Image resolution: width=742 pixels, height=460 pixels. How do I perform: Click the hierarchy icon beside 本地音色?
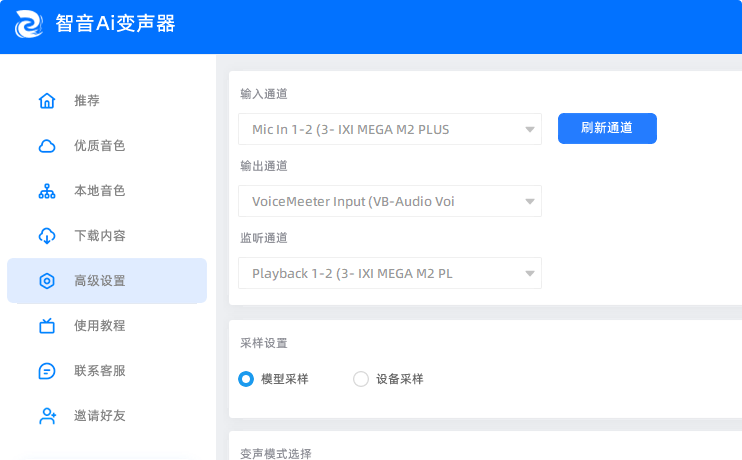47,191
